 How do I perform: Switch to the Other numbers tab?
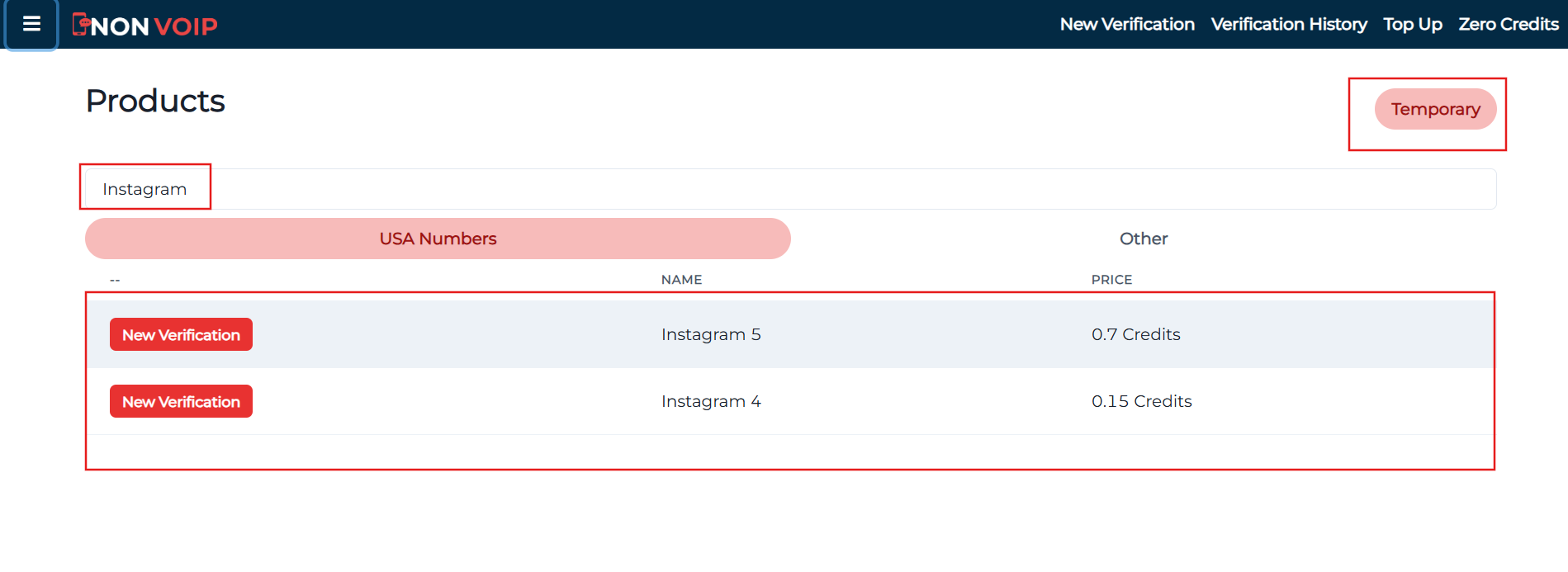pos(1143,238)
